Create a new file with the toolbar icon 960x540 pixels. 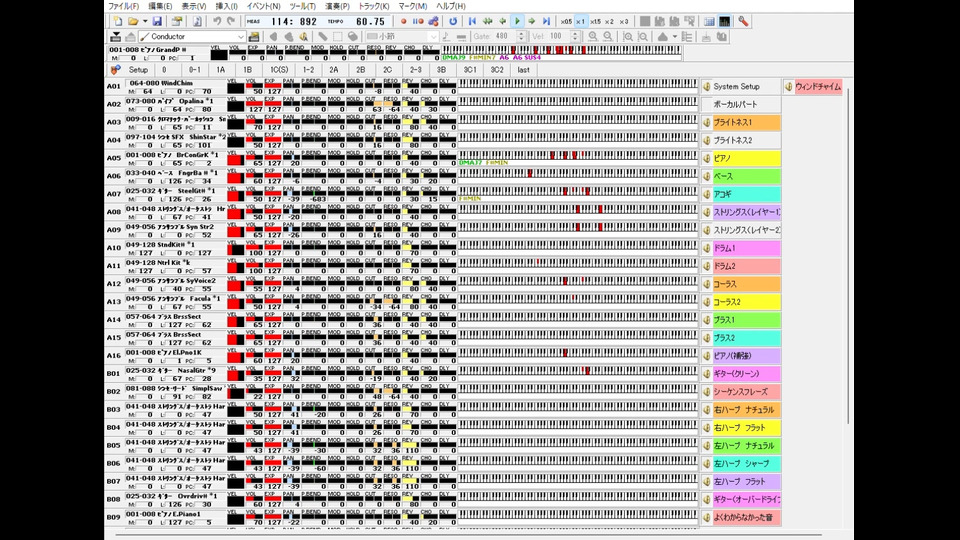tap(118, 21)
